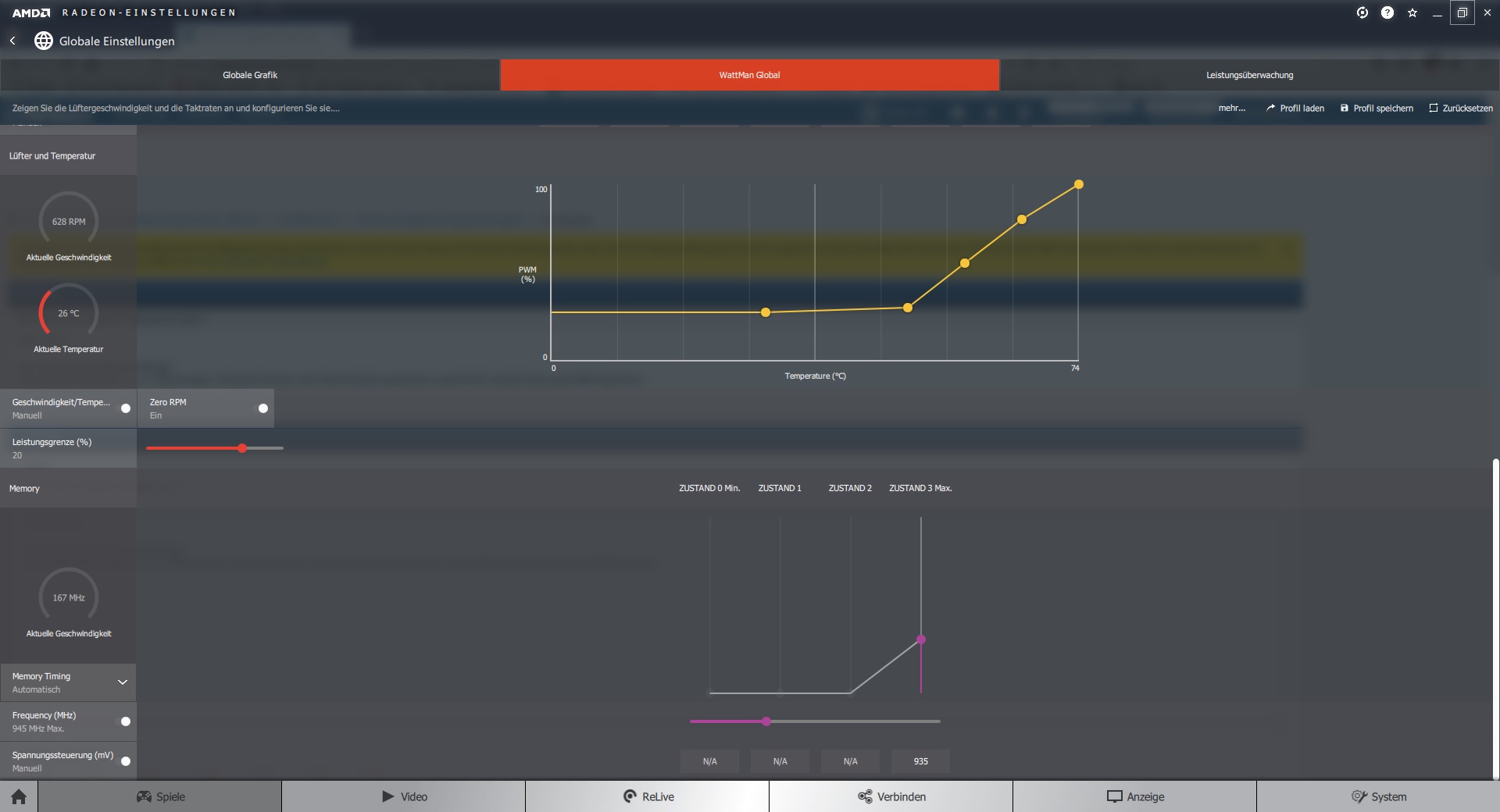Click the purple Zustand 3 memory state point
This screenshot has height=812, width=1500.
click(921, 639)
